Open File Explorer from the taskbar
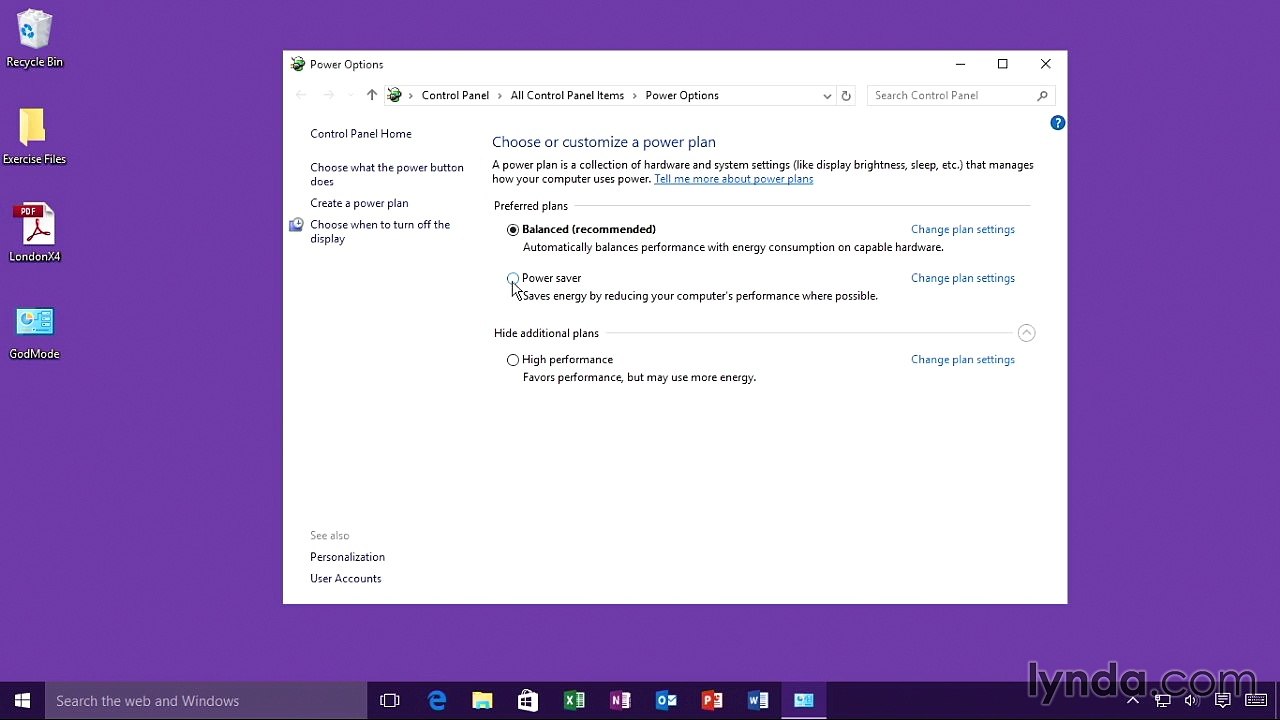The width and height of the screenshot is (1280, 720). pyautogui.click(x=482, y=701)
